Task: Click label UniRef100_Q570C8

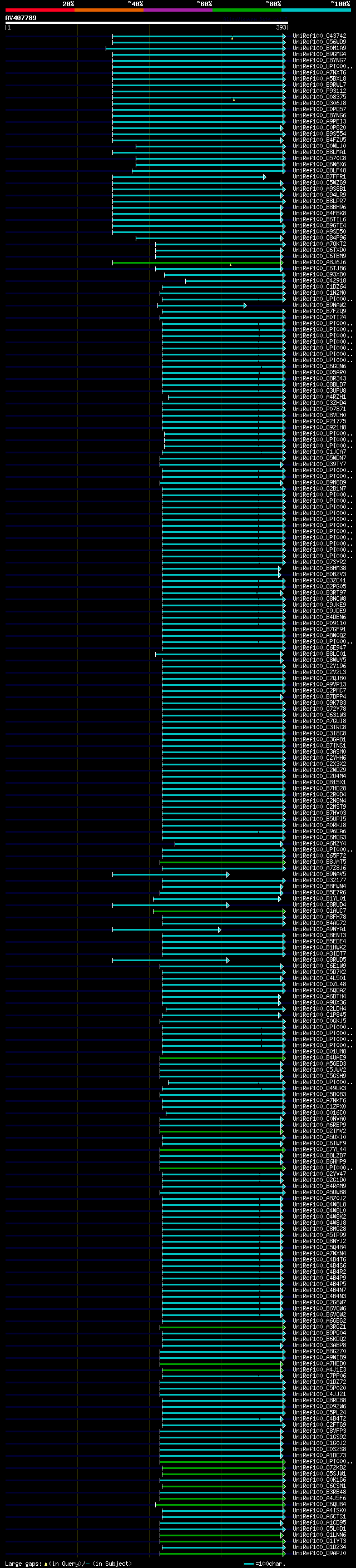Action: tap(319, 159)
